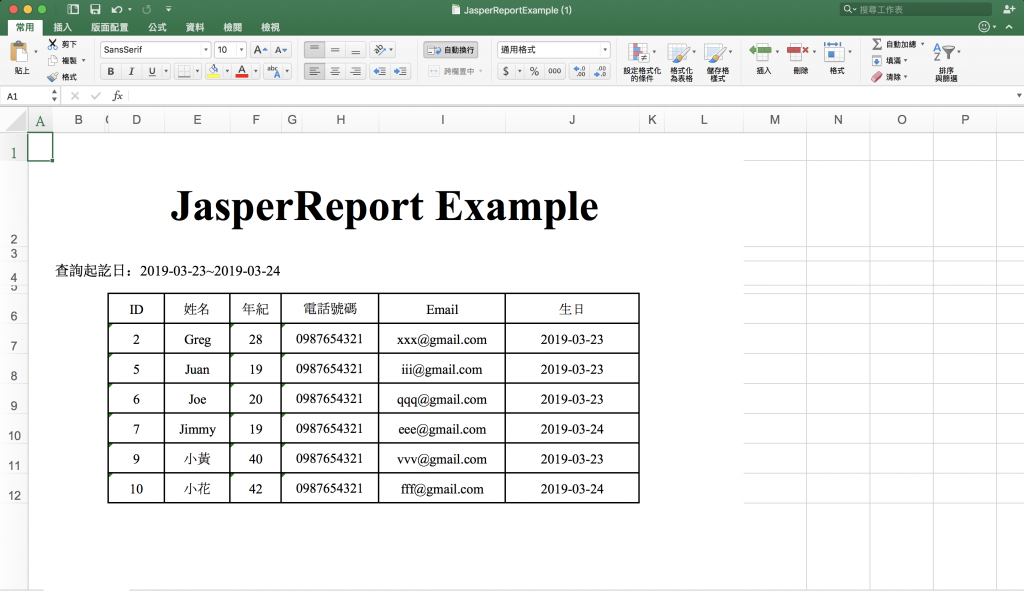Viewport: 1024px width, 591px height.
Task: Open Conditional Formatting (設定格式化的條件)
Action: (x=641, y=62)
